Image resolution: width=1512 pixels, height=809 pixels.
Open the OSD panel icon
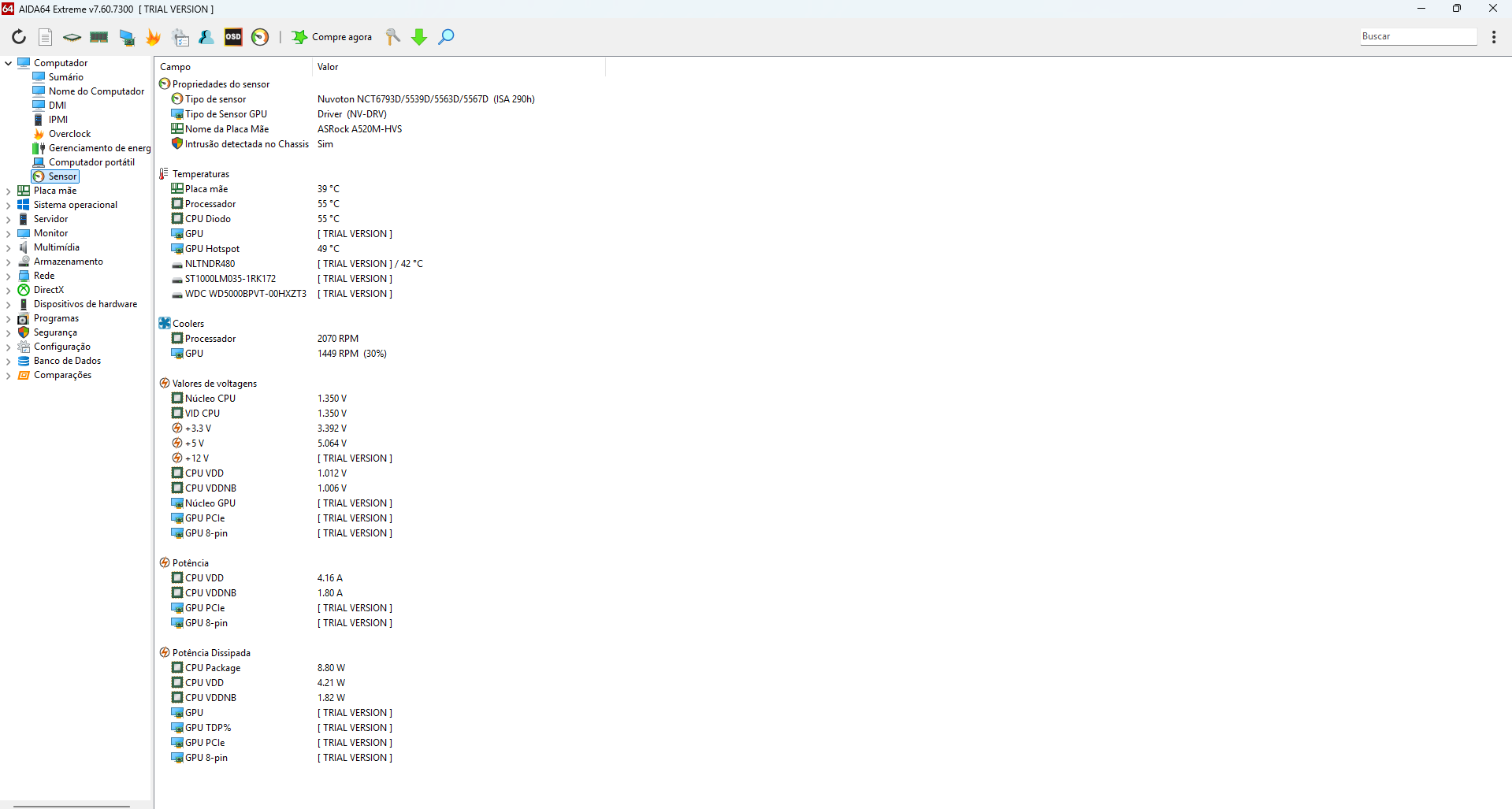coord(233,37)
